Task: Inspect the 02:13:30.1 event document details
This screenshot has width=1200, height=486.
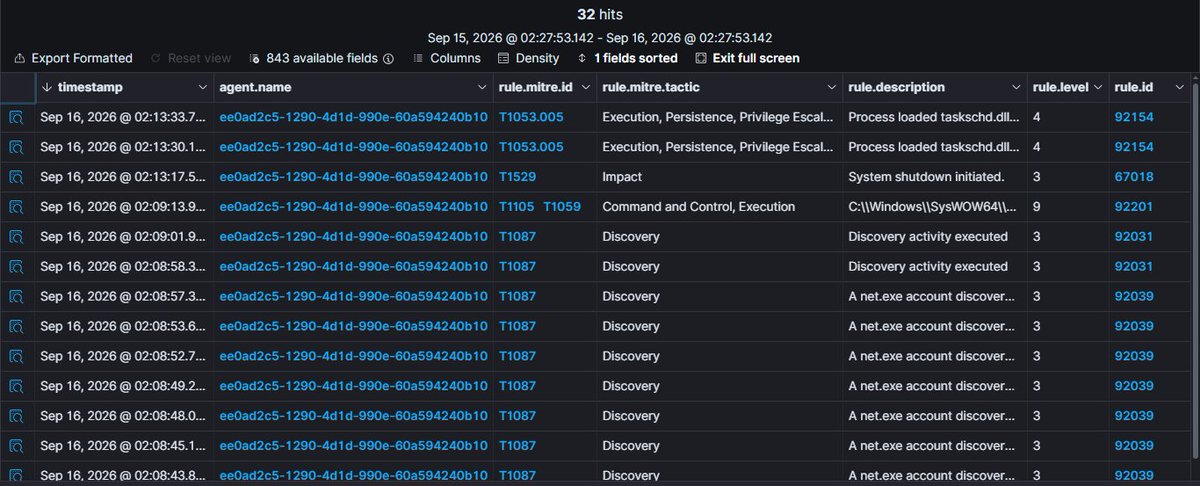Action: coord(17,147)
